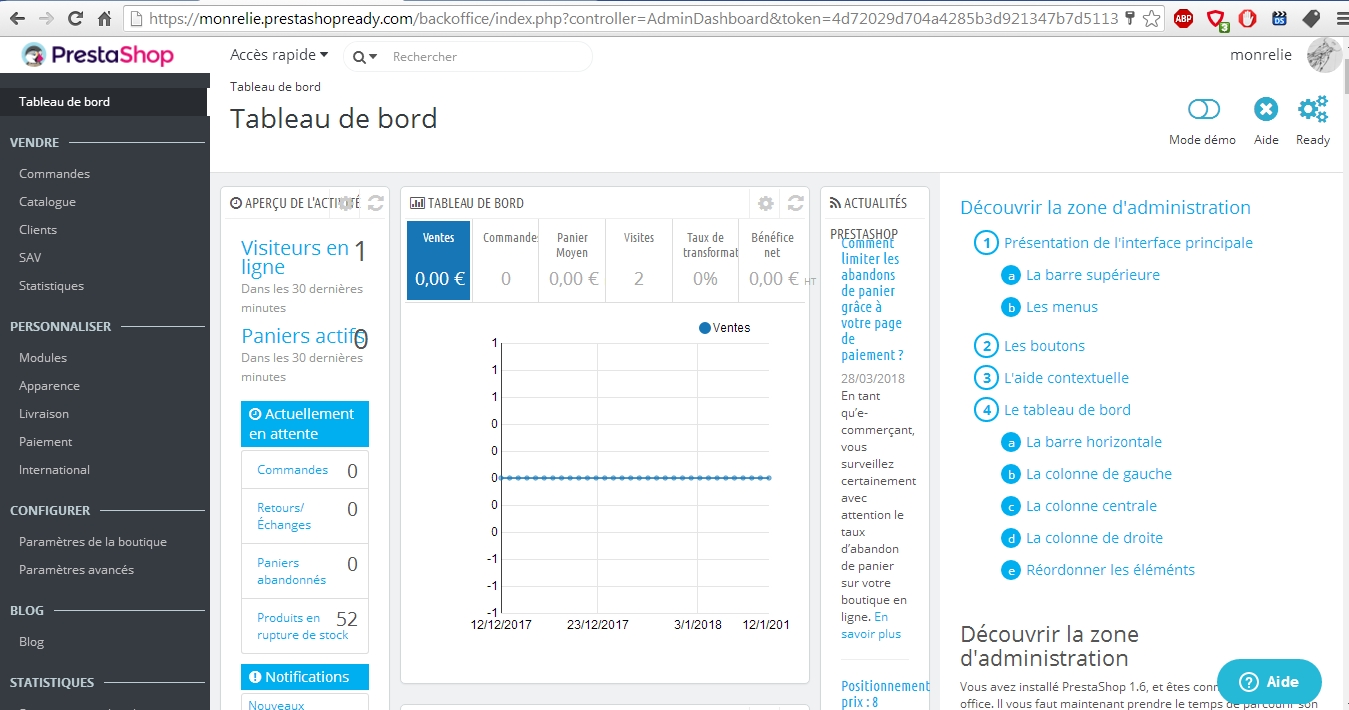Open Réordonner les éléments help item
Screen dimensions: 1349x710
click(x=1110, y=570)
